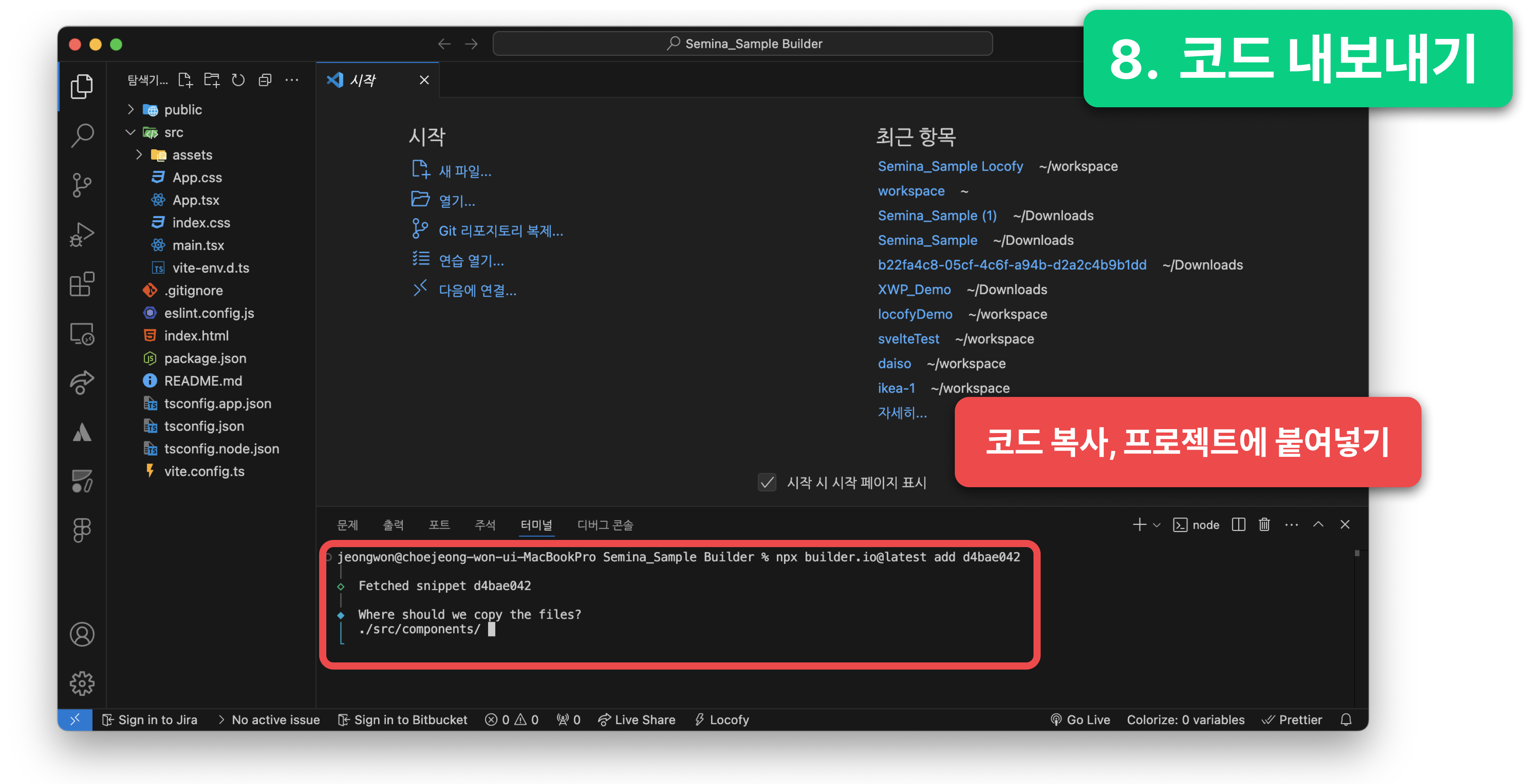Open the Extensions view
The width and height of the screenshot is (1527, 784).
pyautogui.click(x=82, y=284)
